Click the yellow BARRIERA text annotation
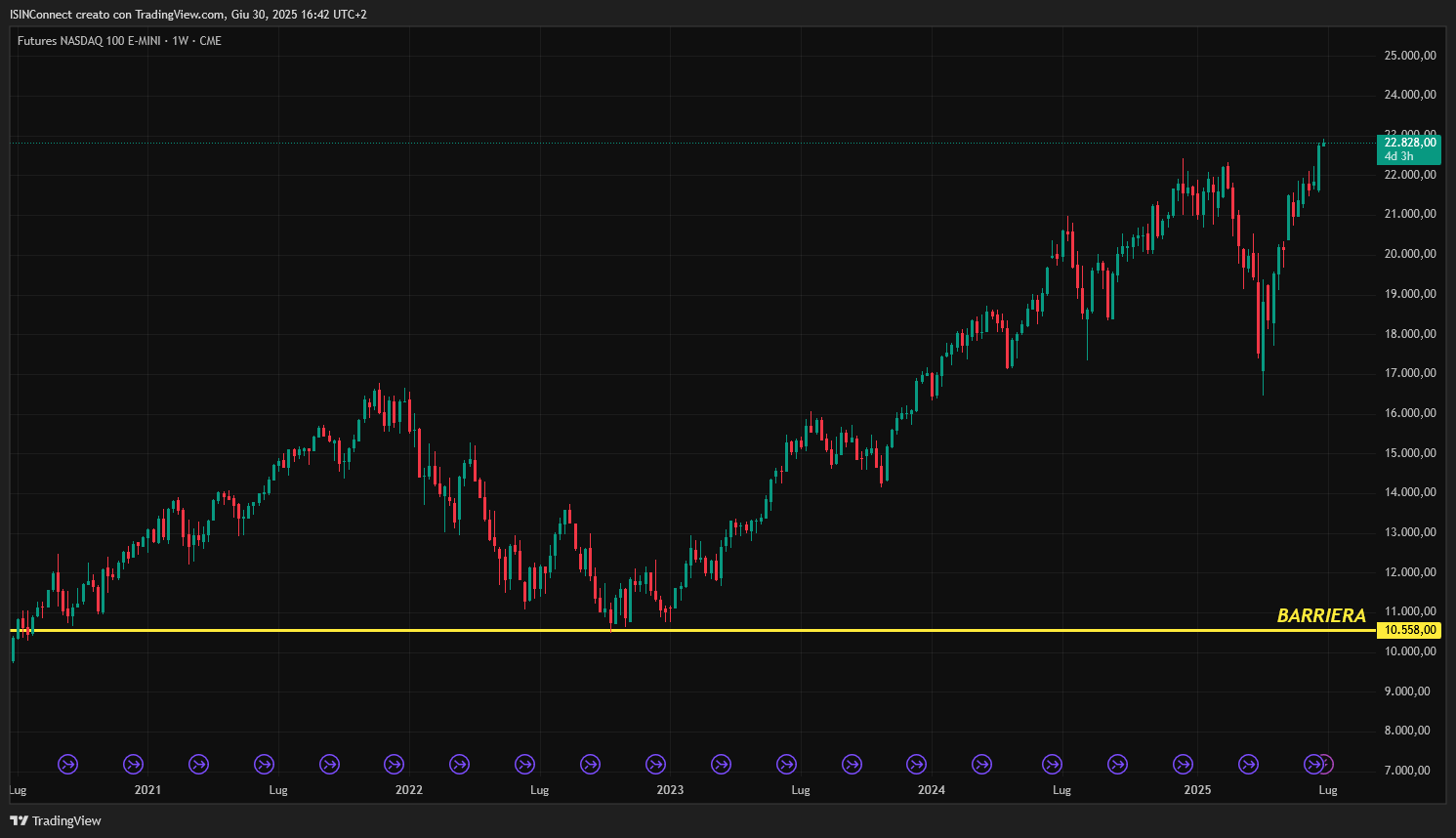 [1321, 615]
